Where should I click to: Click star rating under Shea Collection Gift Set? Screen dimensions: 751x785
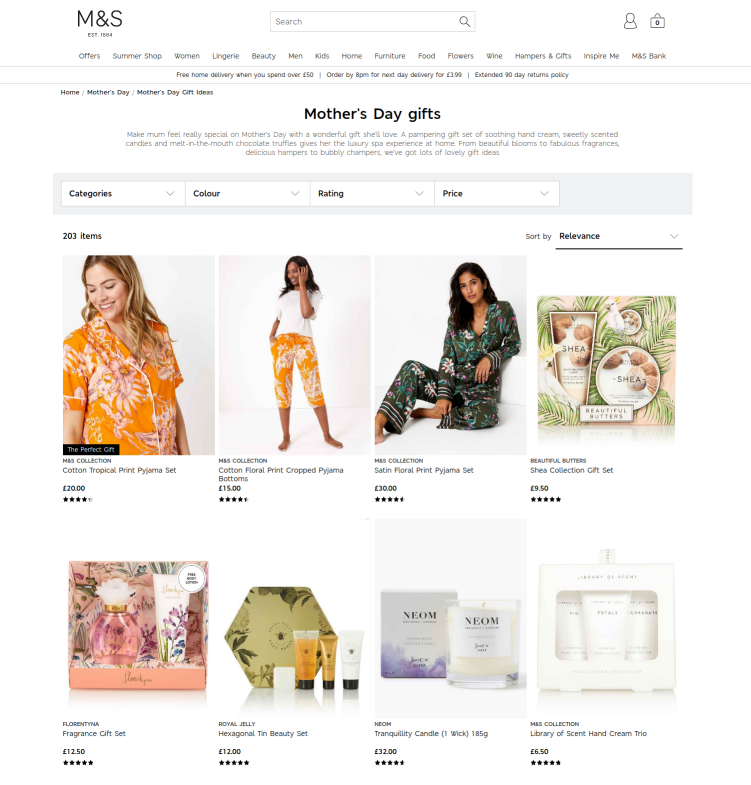click(546, 499)
